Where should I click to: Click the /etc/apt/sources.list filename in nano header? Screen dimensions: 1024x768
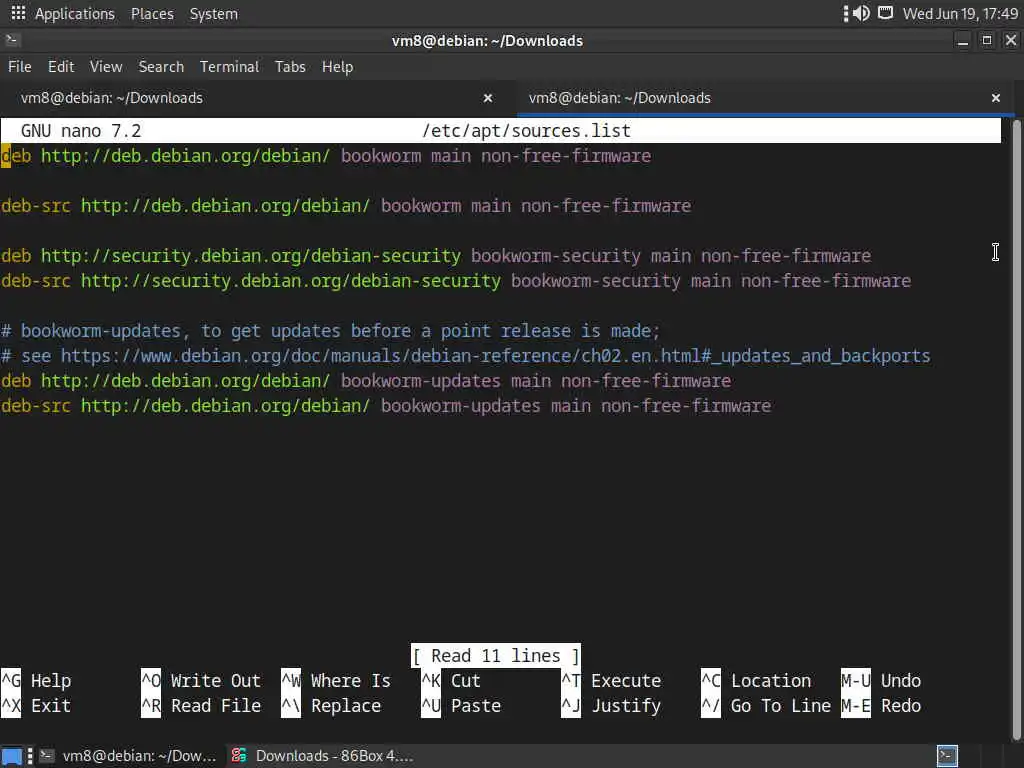click(x=526, y=131)
